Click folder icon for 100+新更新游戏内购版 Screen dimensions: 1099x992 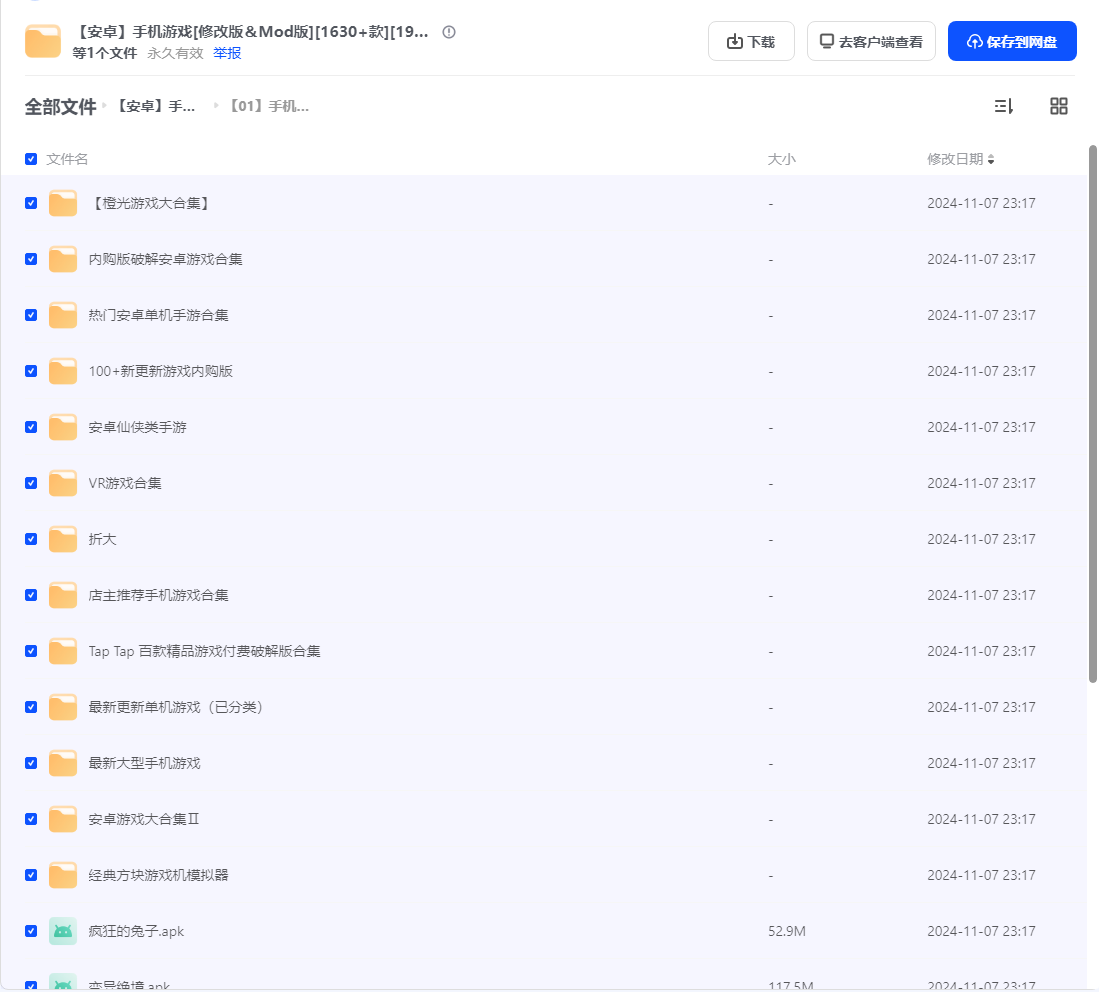63,372
